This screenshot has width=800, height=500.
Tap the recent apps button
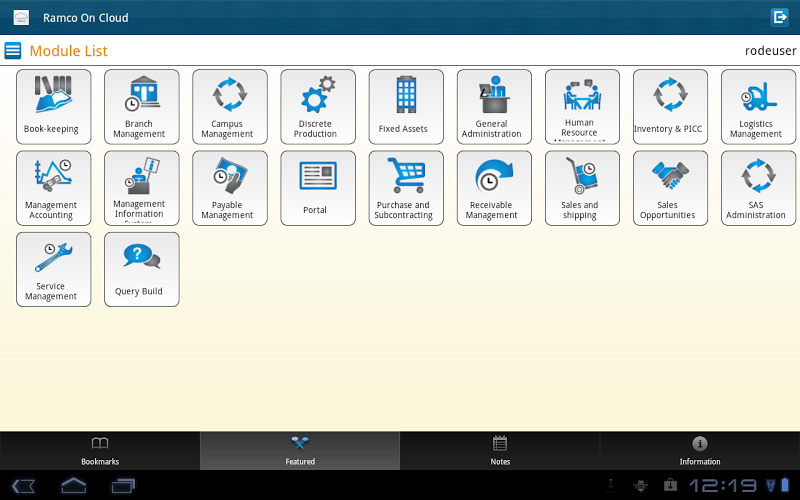click(123, 485)
